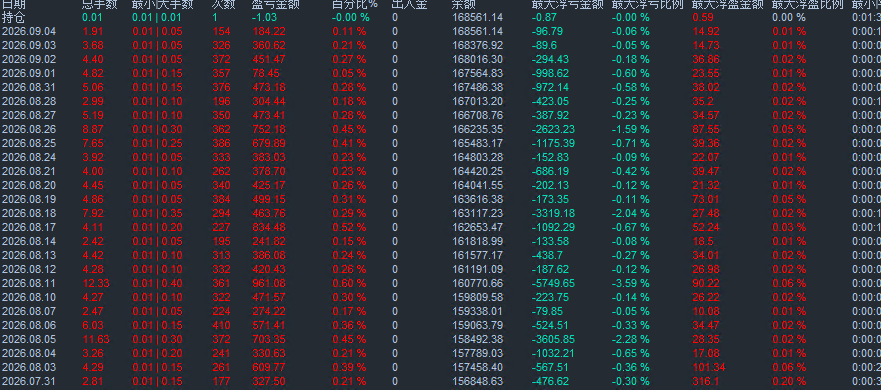The width and height of the screenshot is (881, 390).
Task: Click balance 158492.38
Action: point(478,339)
